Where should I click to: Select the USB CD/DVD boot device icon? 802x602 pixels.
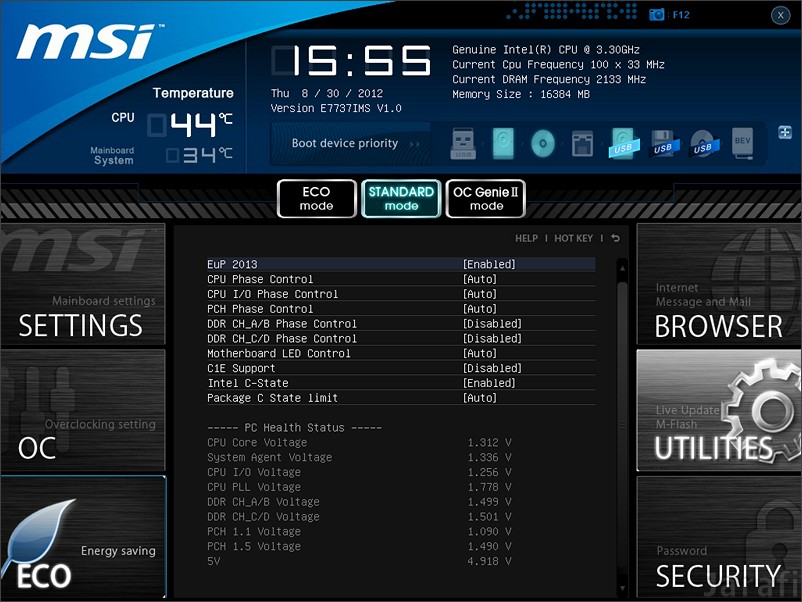tap(704, 144)
